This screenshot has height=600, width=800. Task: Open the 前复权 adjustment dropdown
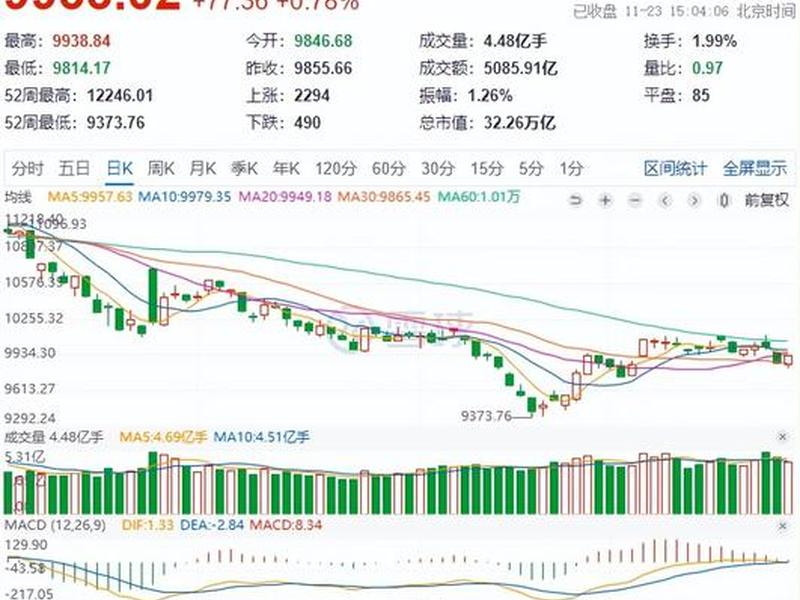(x=766, y=200)
